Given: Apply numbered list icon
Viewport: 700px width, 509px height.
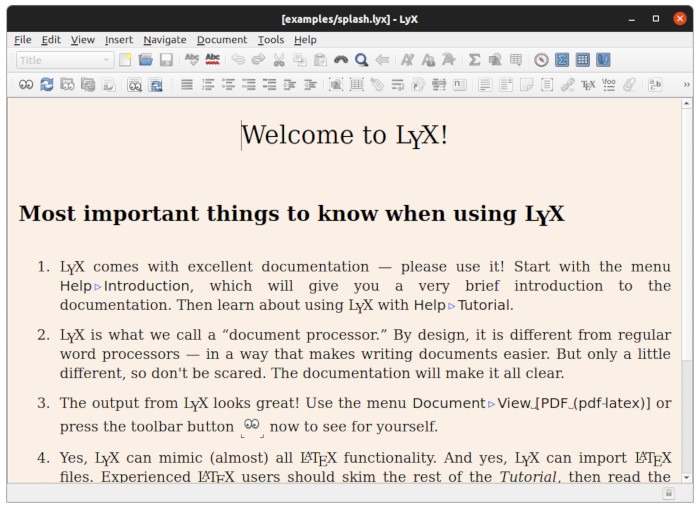Looking at the screenshot, I should [x=208, y=84].
